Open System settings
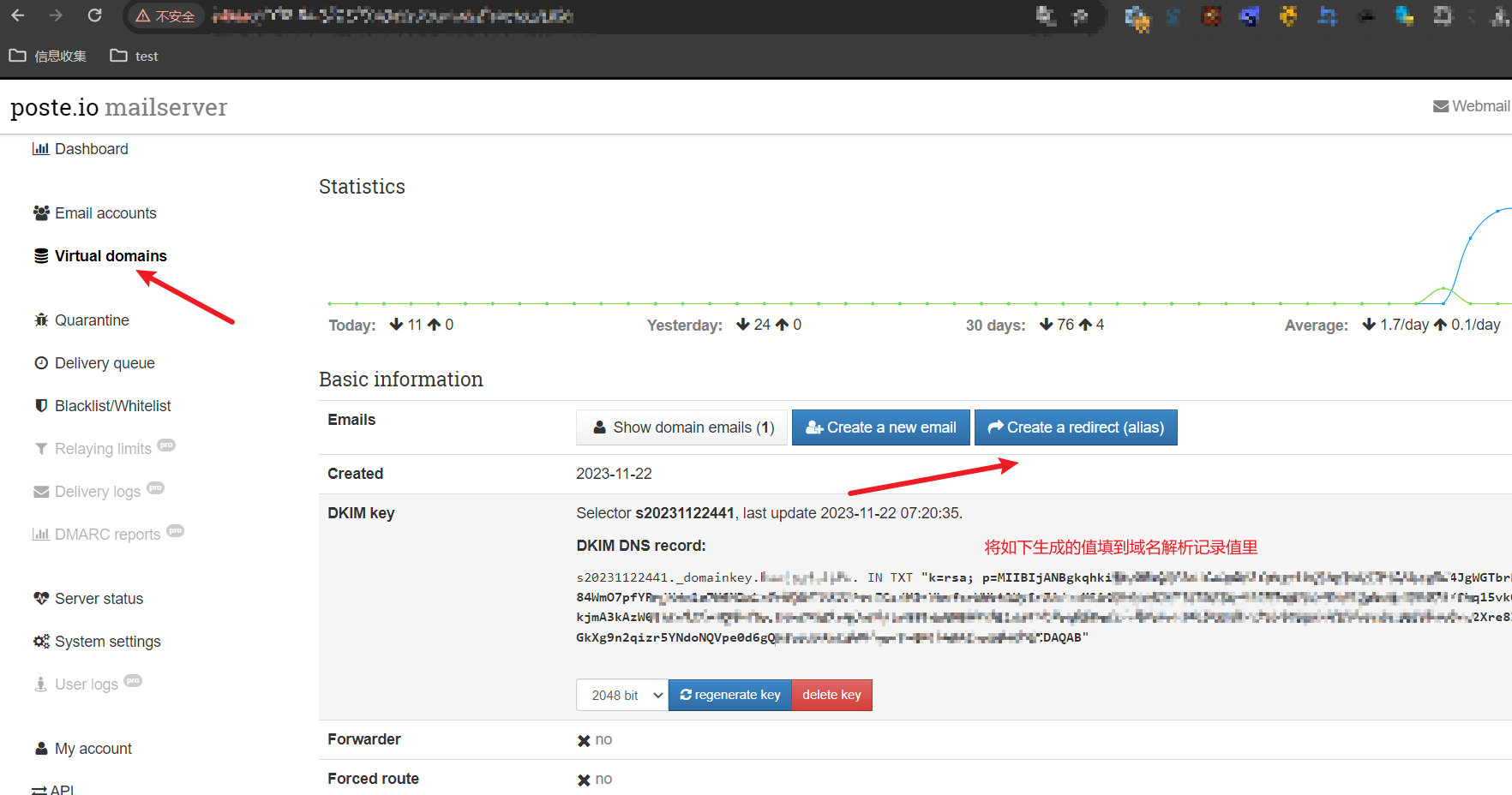 96,642
